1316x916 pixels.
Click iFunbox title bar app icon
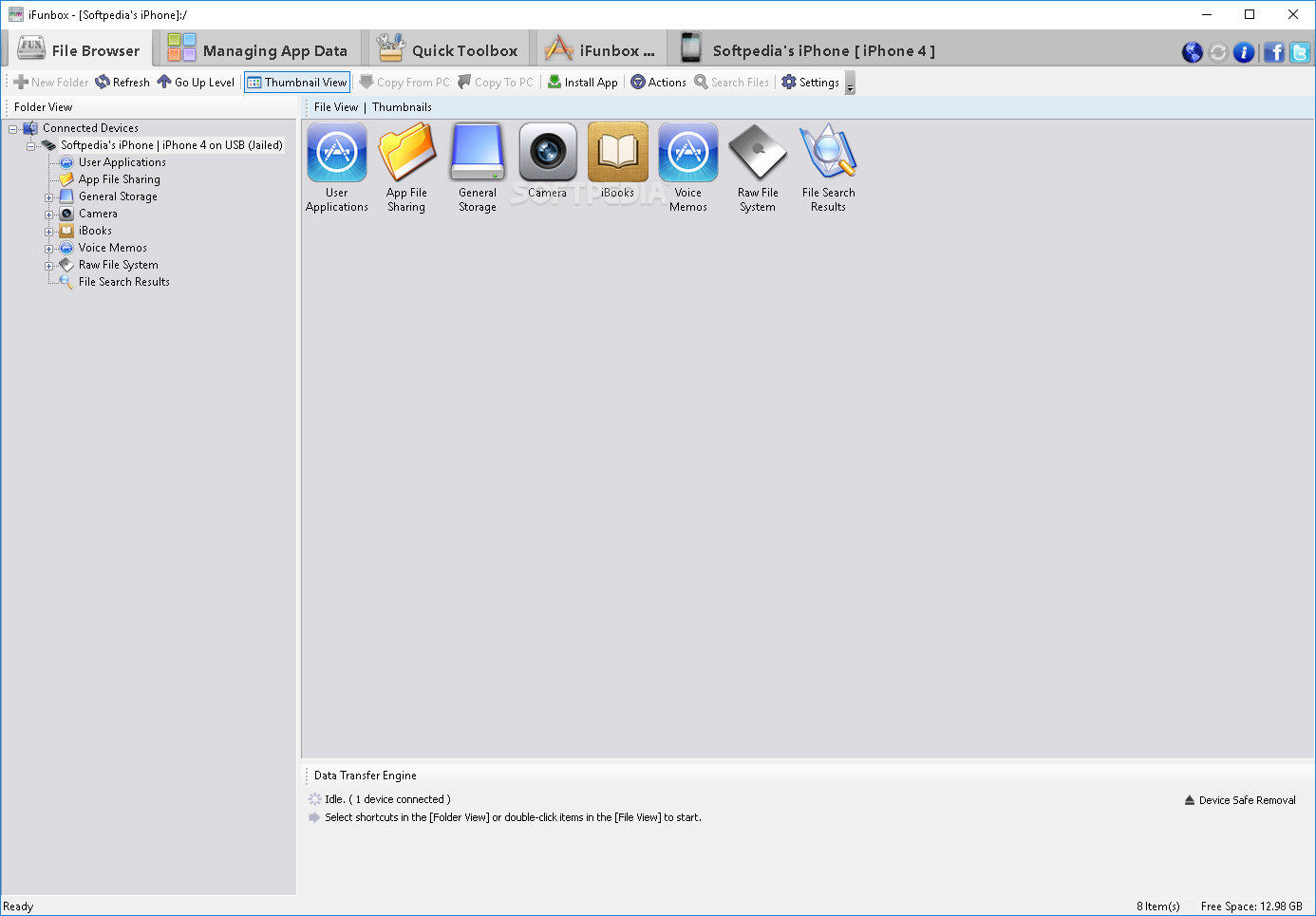point(16,14)
